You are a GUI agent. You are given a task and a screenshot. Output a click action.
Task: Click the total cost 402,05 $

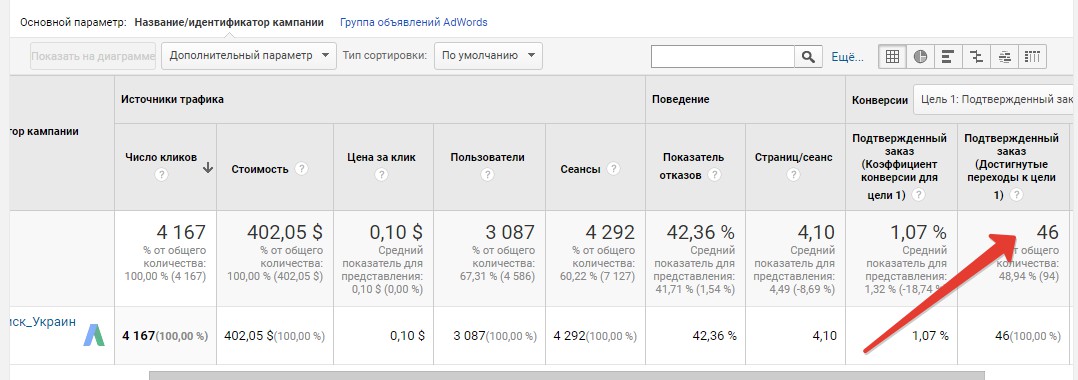285,232
